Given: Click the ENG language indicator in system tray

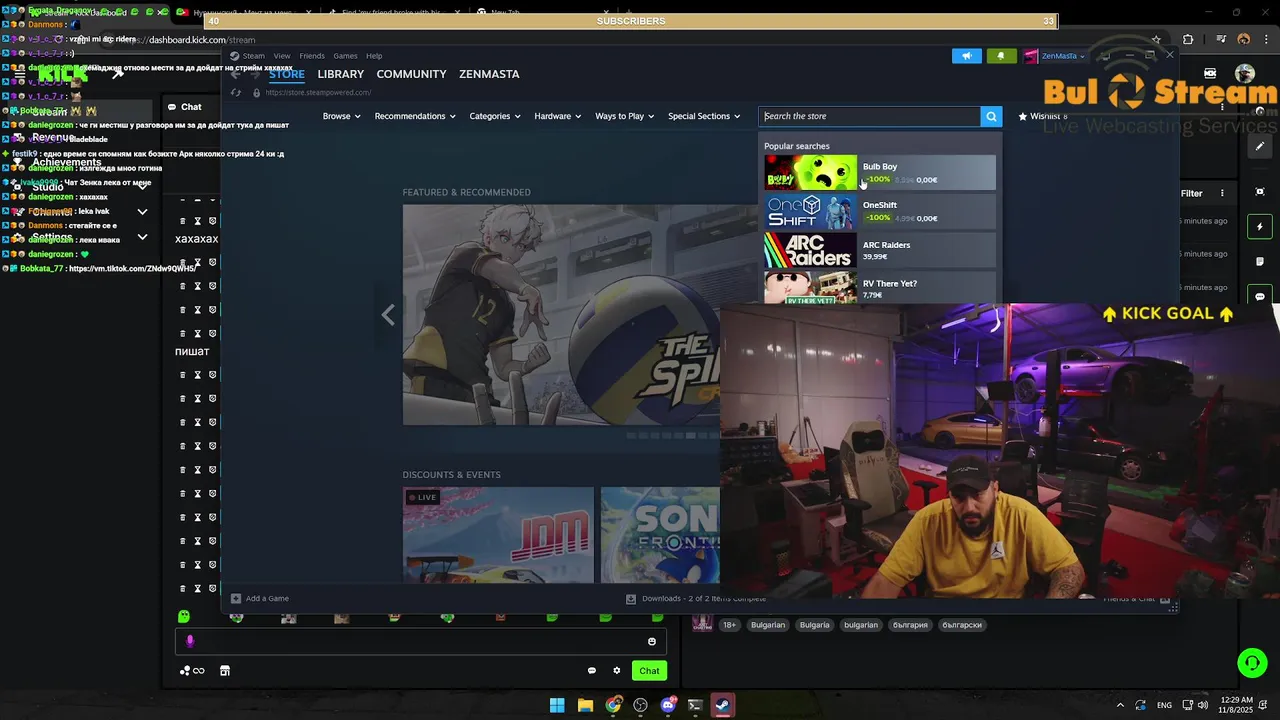Looking at the screenshot, I should tap(1164, 705).
